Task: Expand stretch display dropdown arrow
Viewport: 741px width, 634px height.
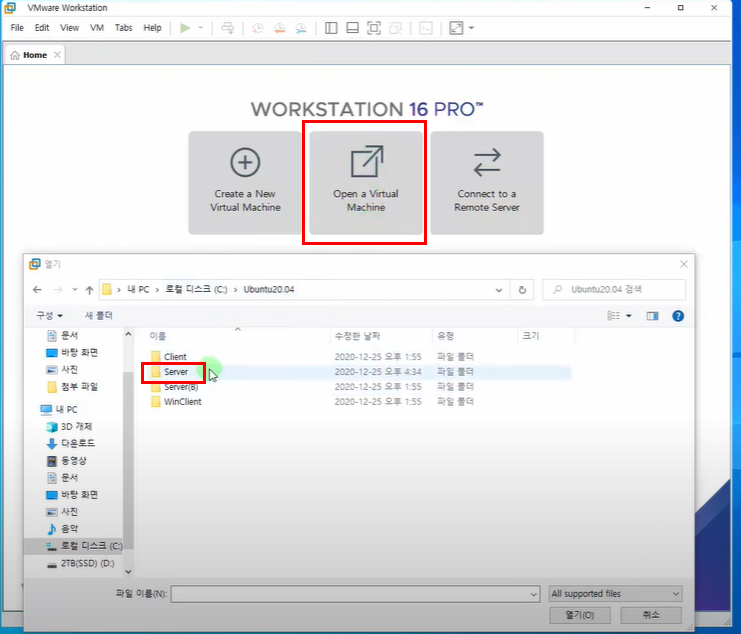Action: pos(471,28)
